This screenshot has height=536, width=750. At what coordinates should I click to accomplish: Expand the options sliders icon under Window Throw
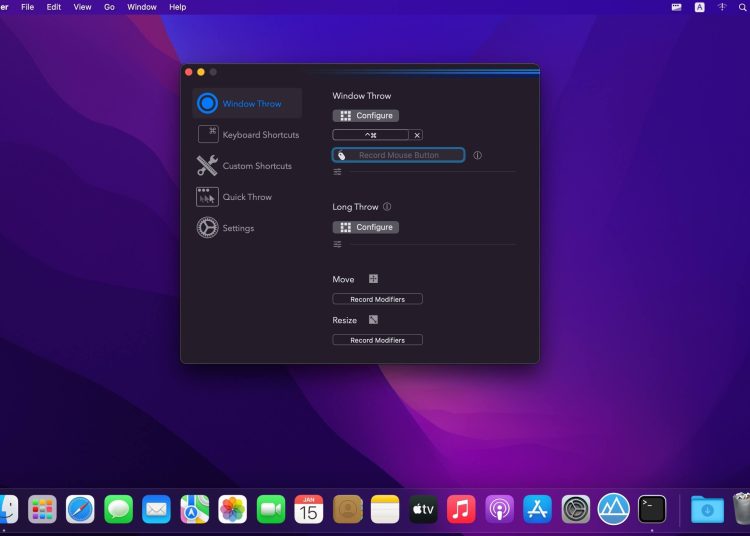pos(338,172)
